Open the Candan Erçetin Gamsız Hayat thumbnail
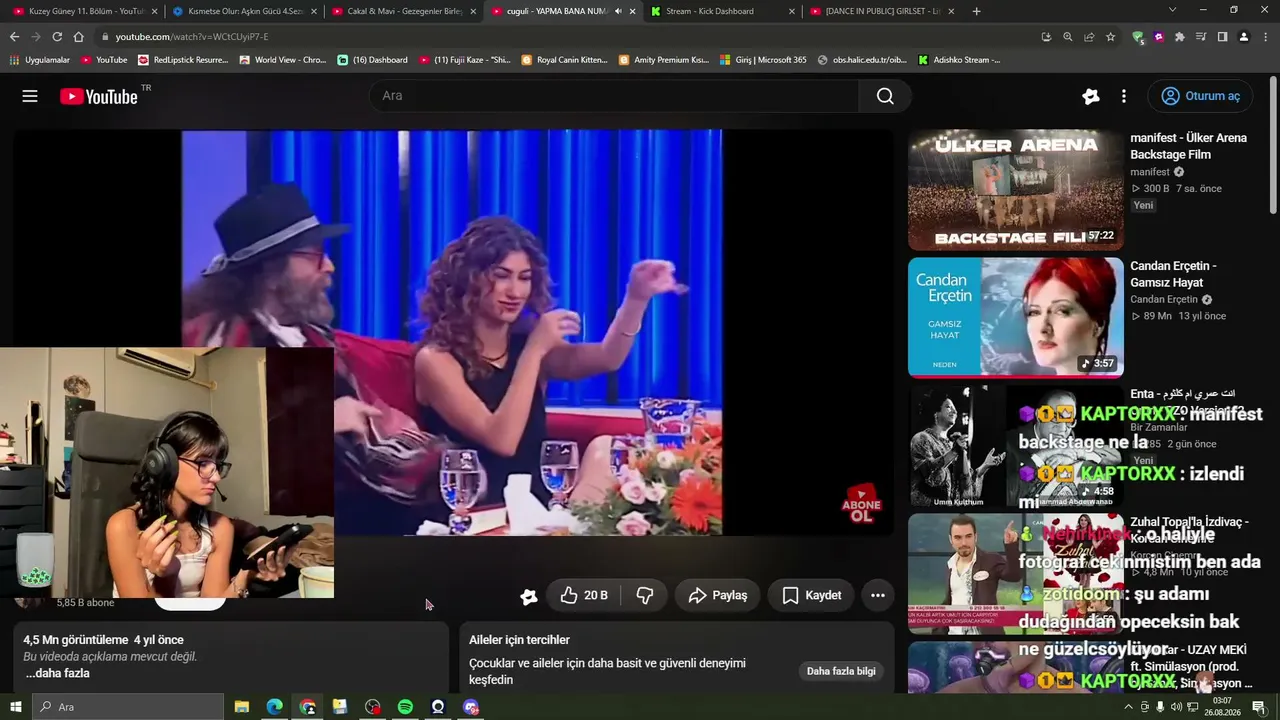The width and height of the screenshot is (1280, 720). (x=1016, y=318)
